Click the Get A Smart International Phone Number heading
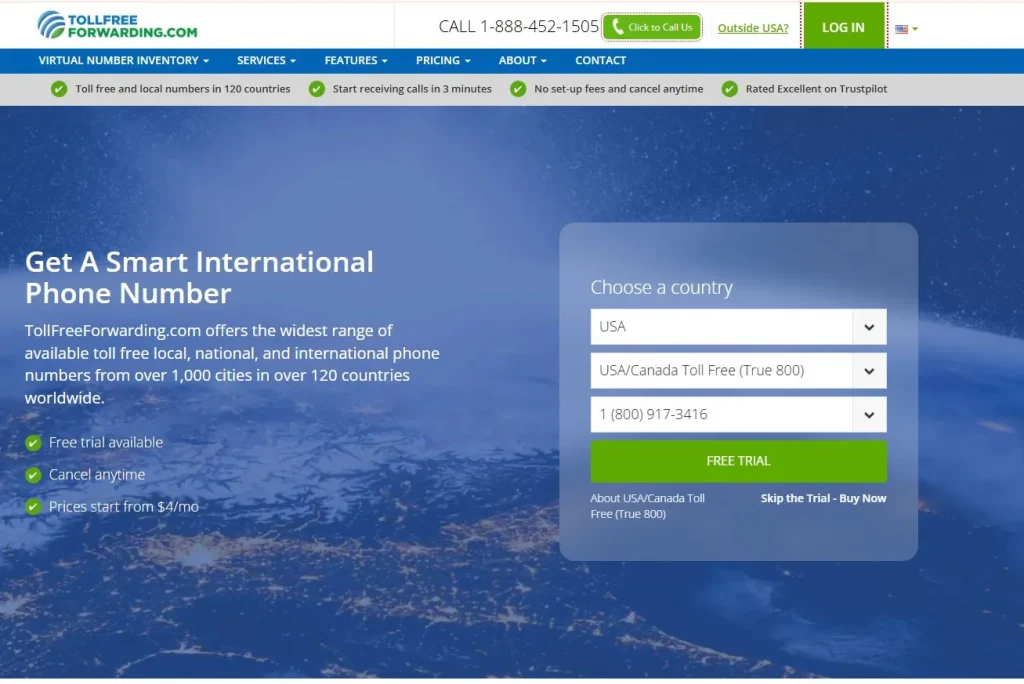Screen dimensions: 1024x684 coord(199,278)
